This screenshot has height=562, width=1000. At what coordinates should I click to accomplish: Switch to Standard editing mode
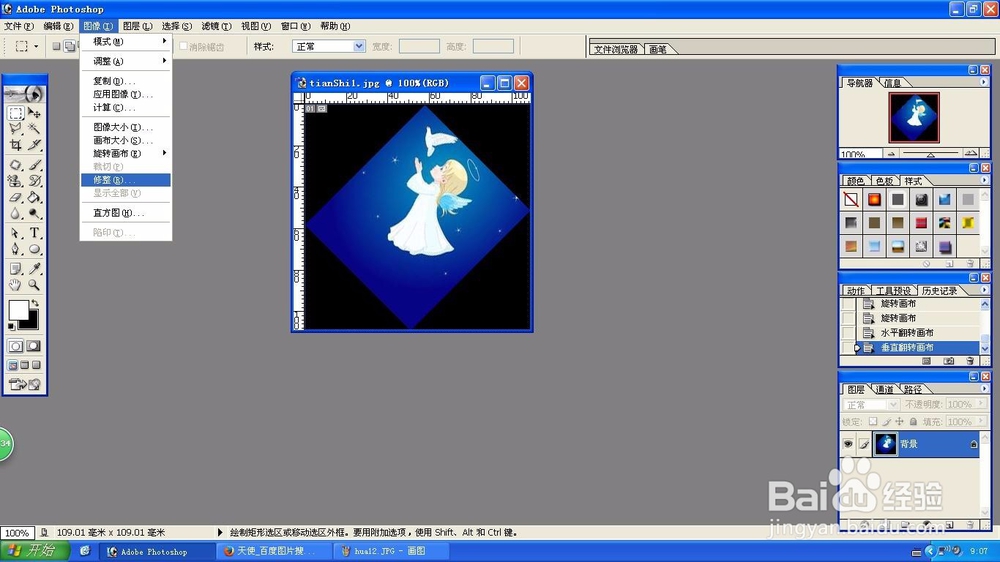pos(16,346)
